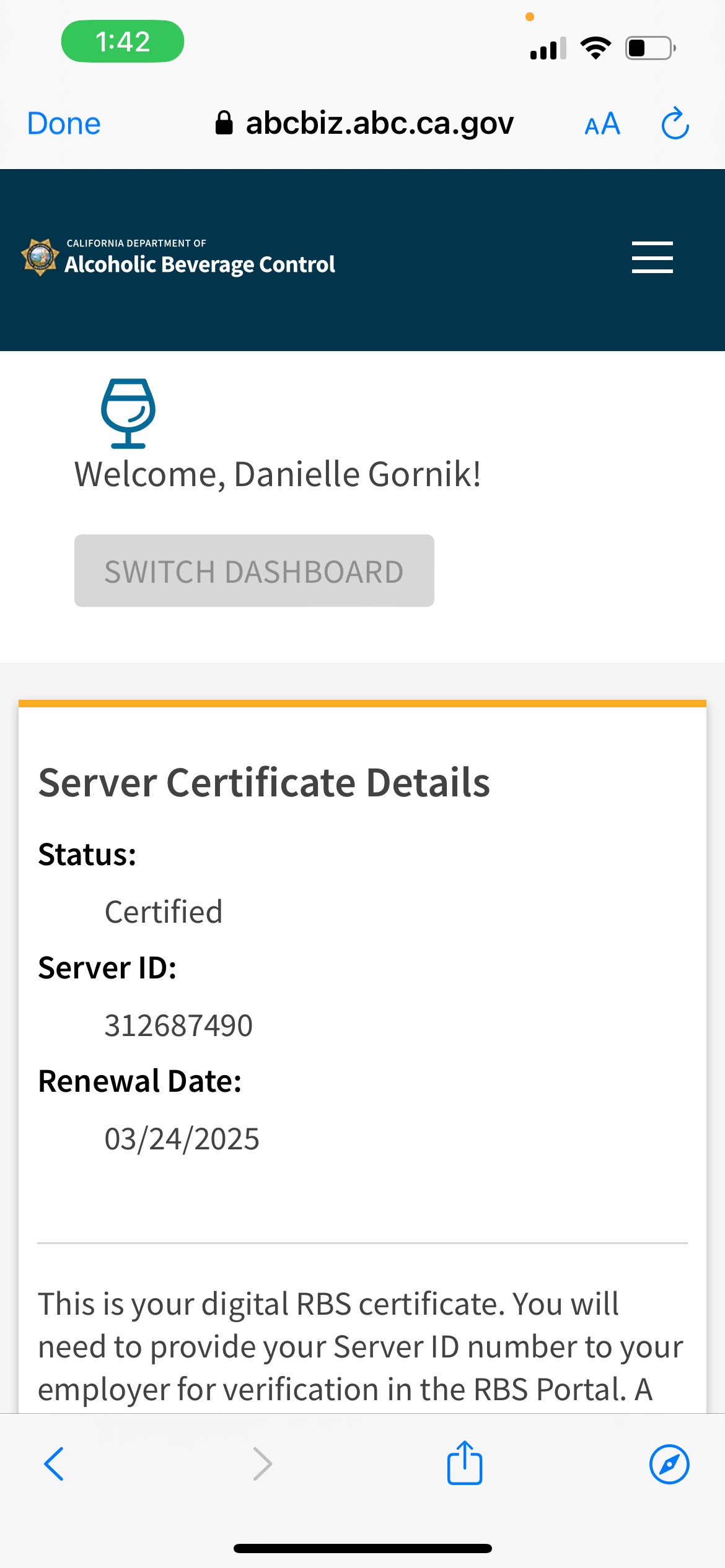Tap the wine glass icon above Welcome
The height and width of the screenshot is (1568, 725).
pos(128,413)
